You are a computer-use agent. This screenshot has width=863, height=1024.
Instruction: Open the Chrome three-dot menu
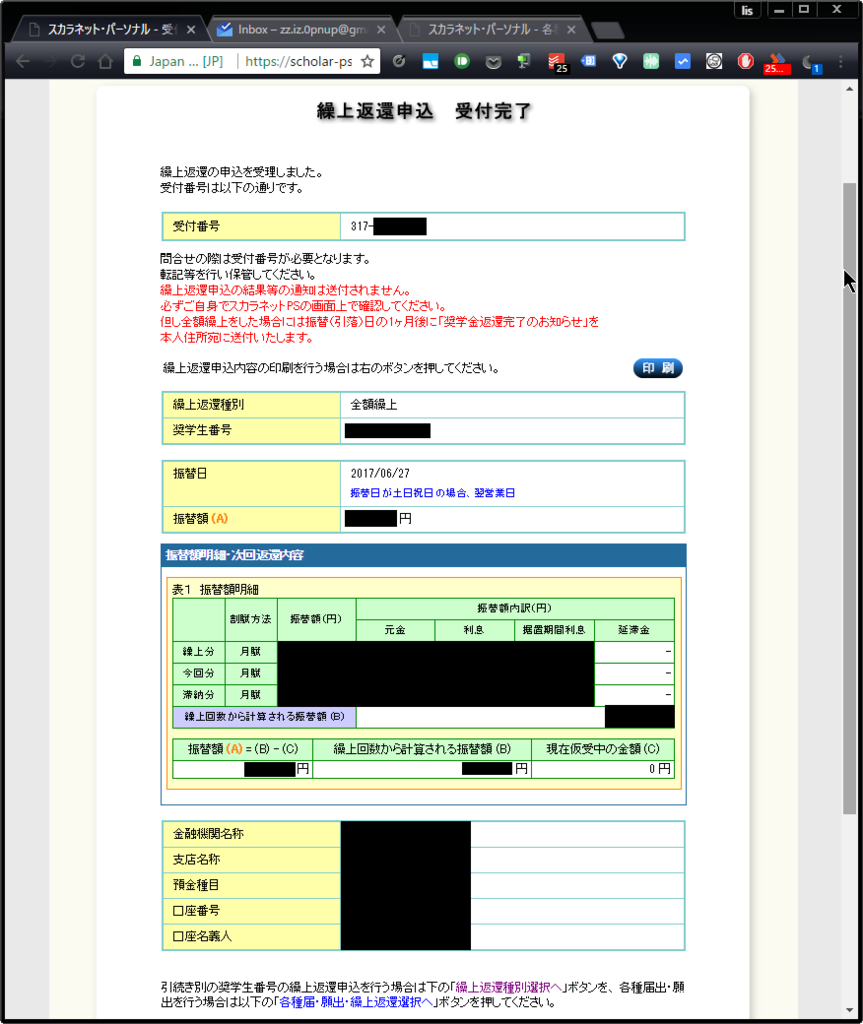click(840, 61)
